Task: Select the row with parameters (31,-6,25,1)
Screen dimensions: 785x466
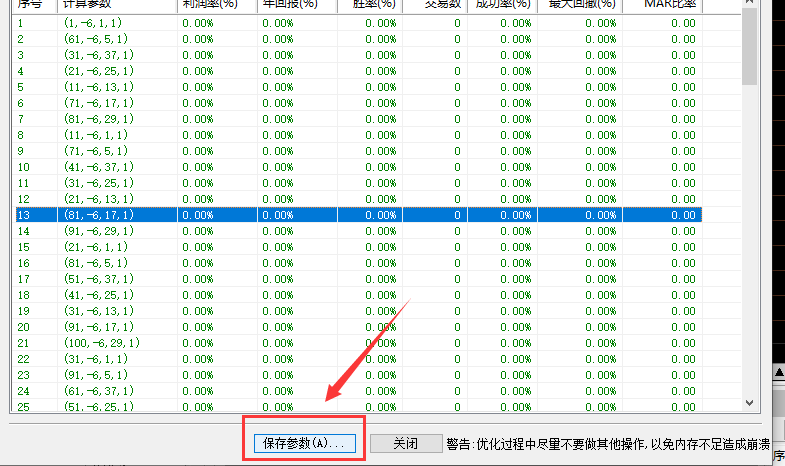Action: click(358, 183)
